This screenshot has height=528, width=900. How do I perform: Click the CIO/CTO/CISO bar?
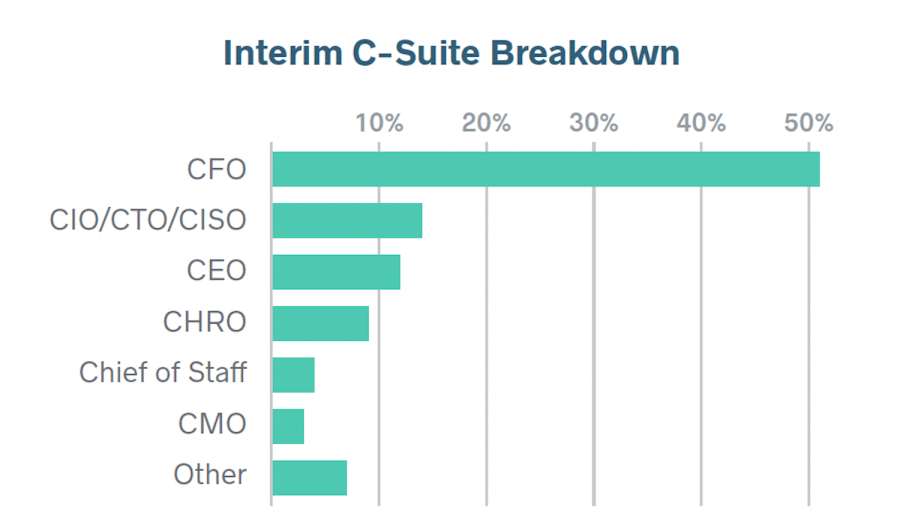[346, 220]
